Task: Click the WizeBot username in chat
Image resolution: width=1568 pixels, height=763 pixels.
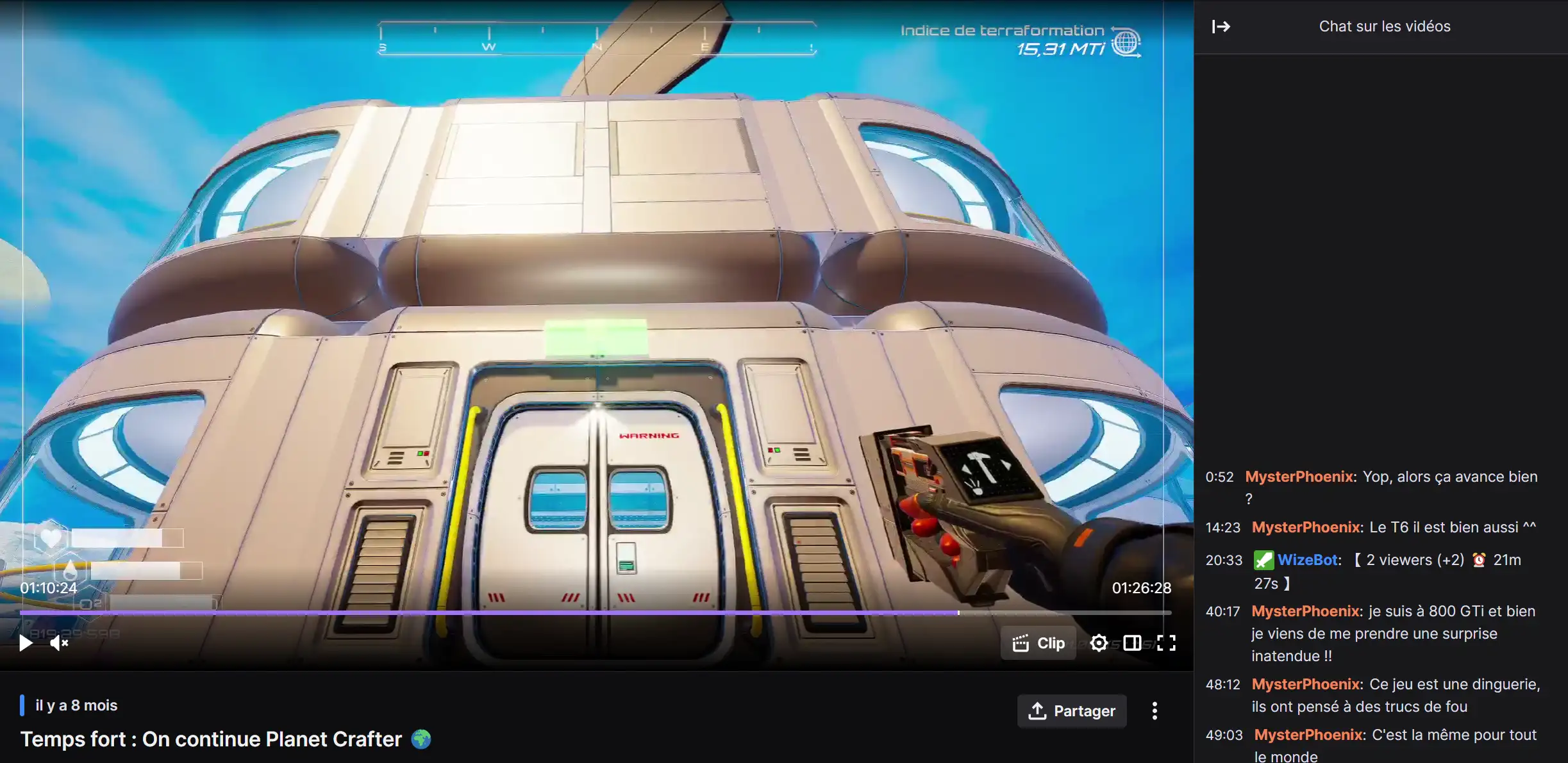Action: 1308,560
